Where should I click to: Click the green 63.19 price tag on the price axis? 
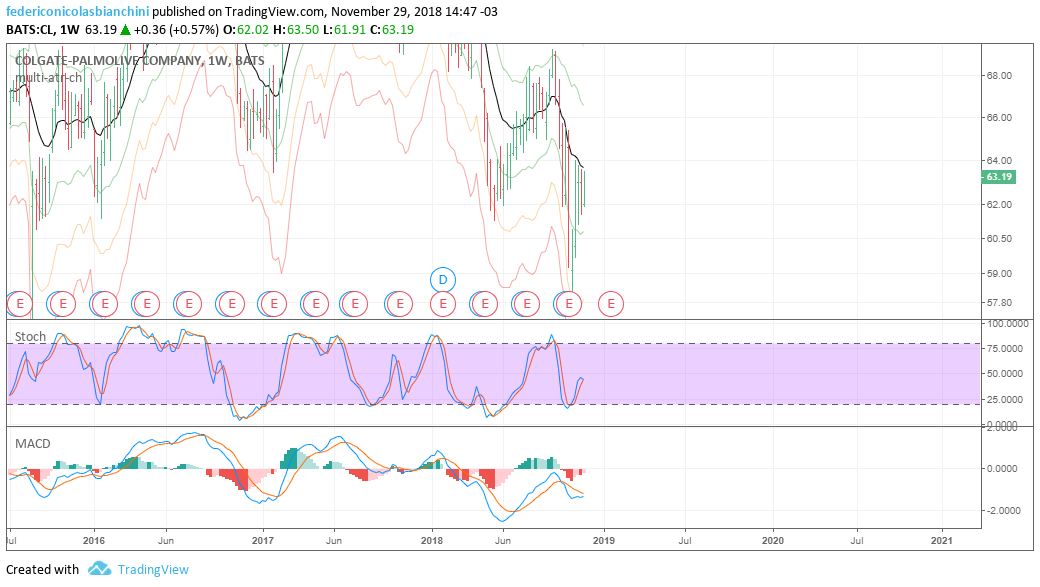[998, 177]
